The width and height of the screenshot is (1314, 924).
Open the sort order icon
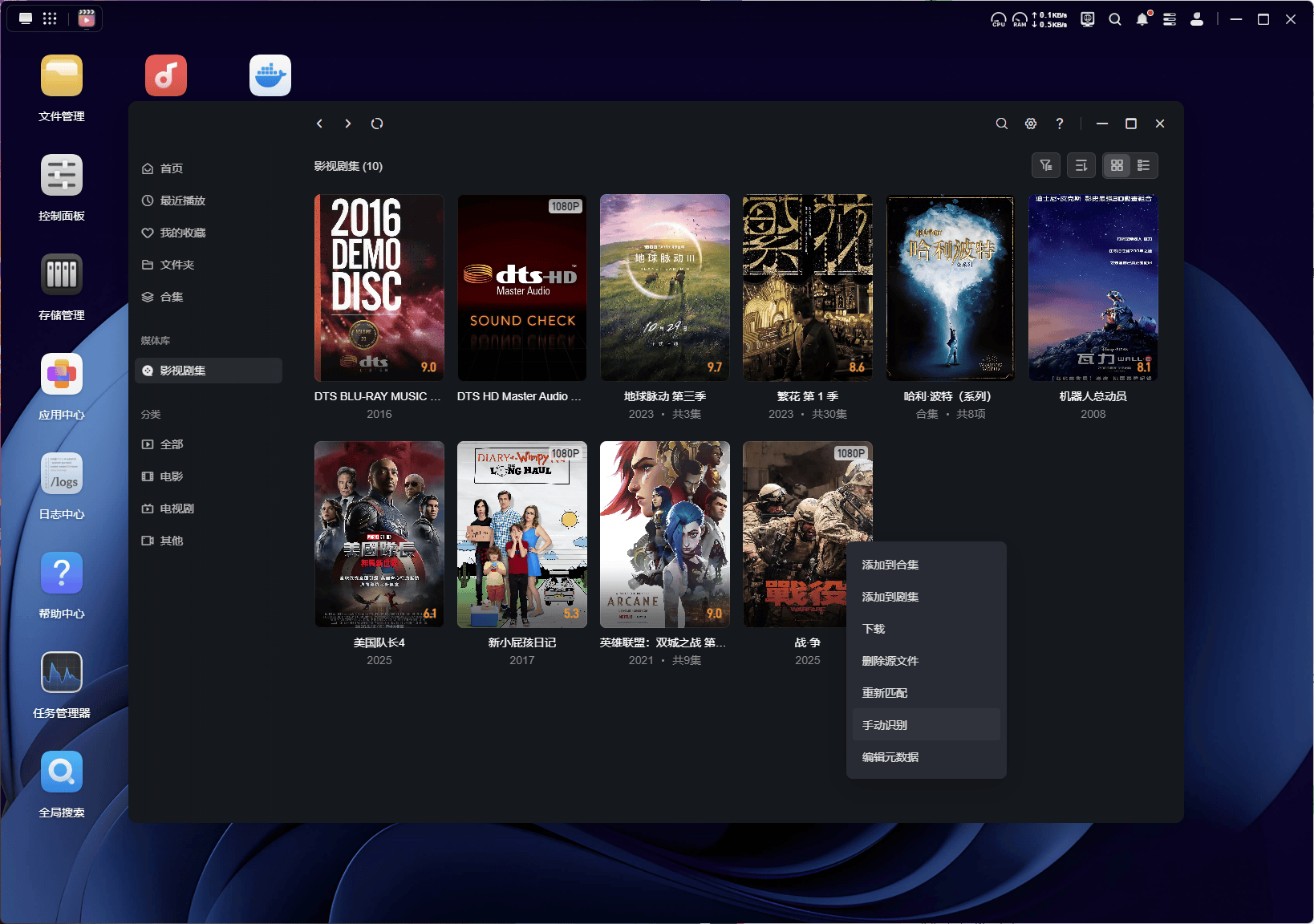[1081, 166]
